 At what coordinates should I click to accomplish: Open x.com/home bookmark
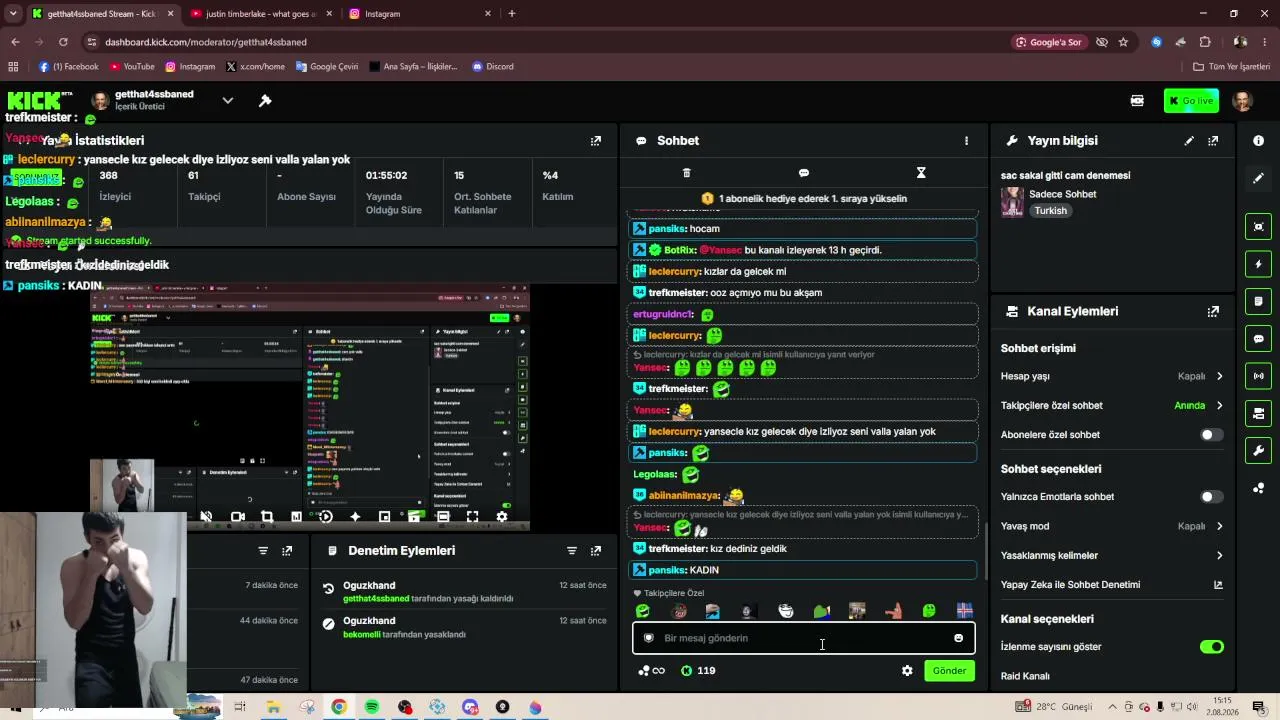coord(256,67)
